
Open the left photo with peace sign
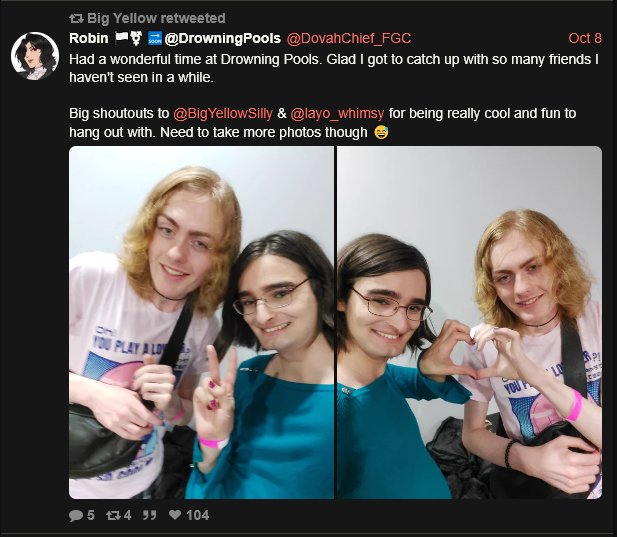click(201, 323)
